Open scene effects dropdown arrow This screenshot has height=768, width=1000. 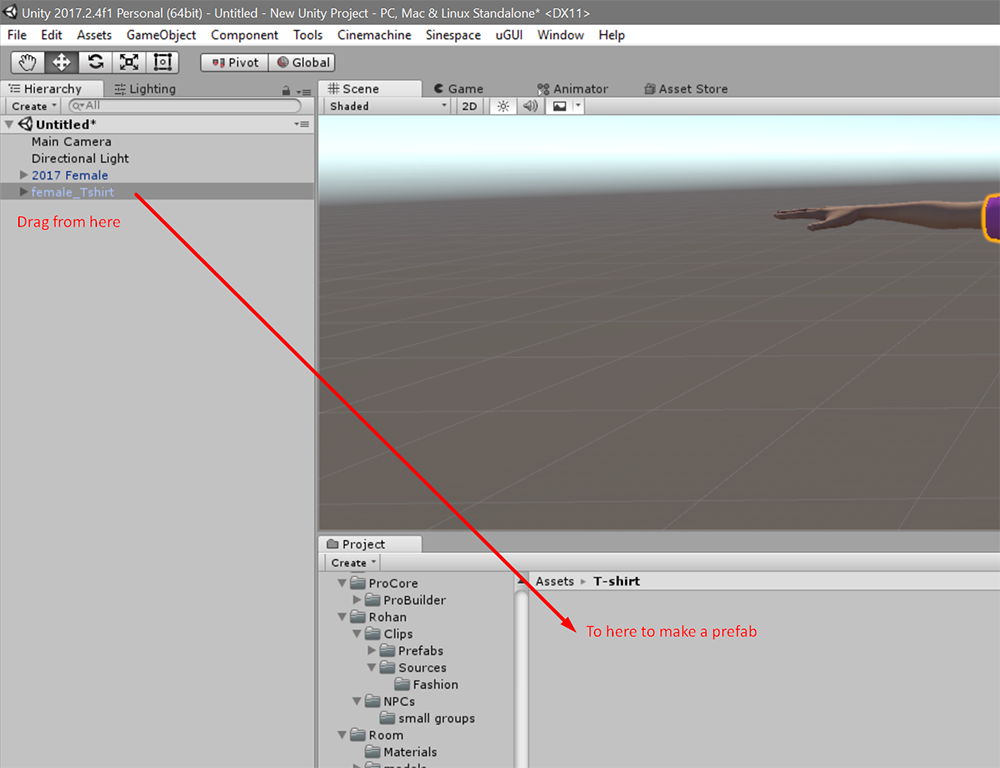click(578, 106)
